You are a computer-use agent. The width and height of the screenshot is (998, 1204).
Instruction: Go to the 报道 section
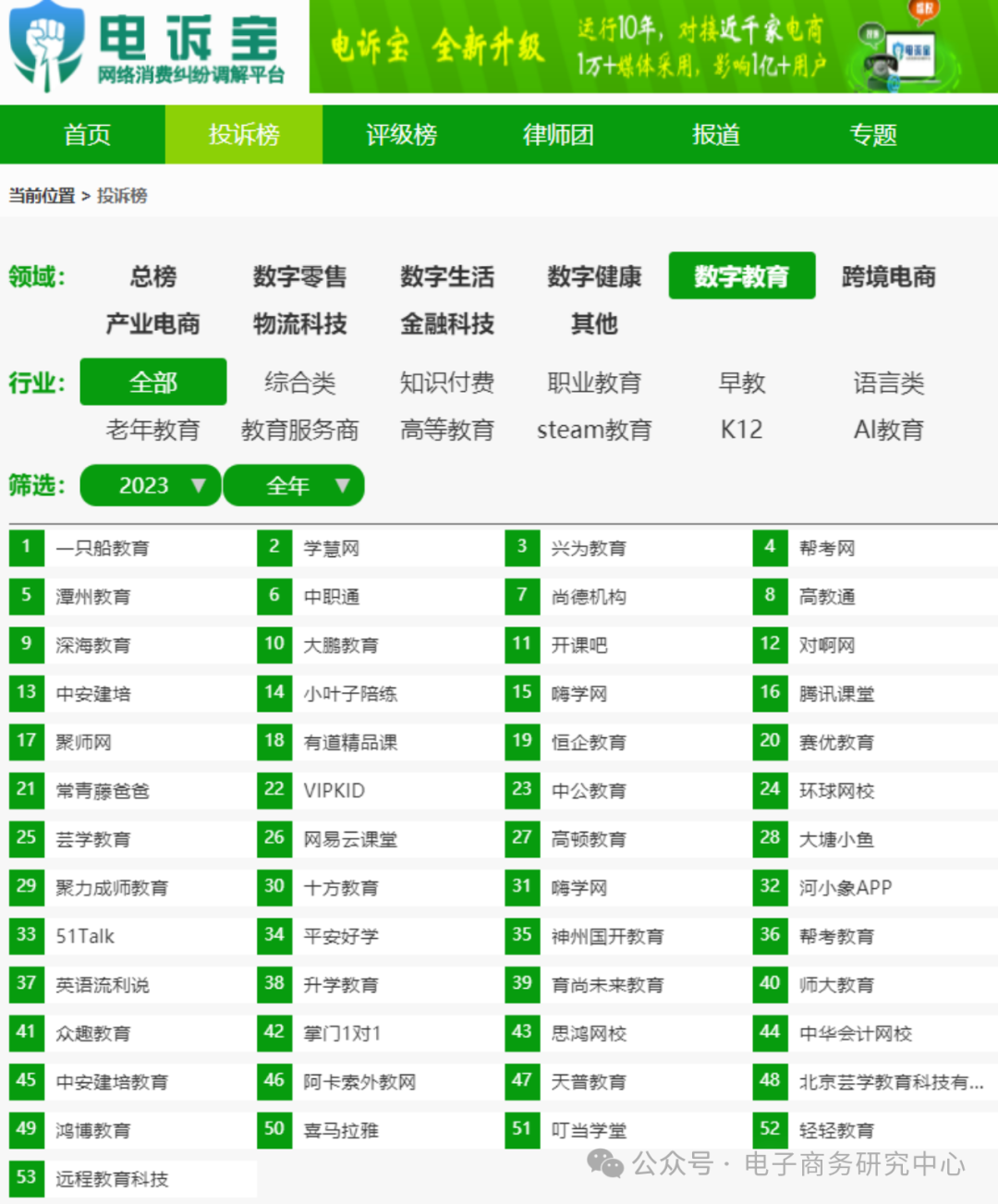pyautogui.click(x=715, y=134)
